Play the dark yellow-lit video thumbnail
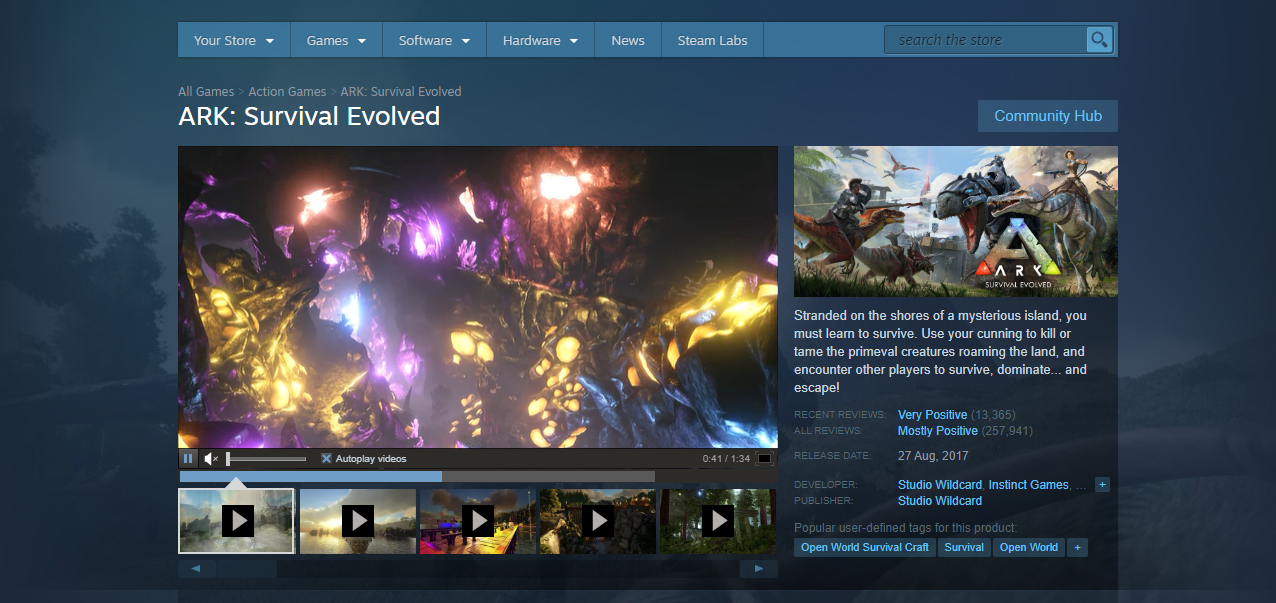Screen dimensions: 1276x603 click(x=597, y=521)
